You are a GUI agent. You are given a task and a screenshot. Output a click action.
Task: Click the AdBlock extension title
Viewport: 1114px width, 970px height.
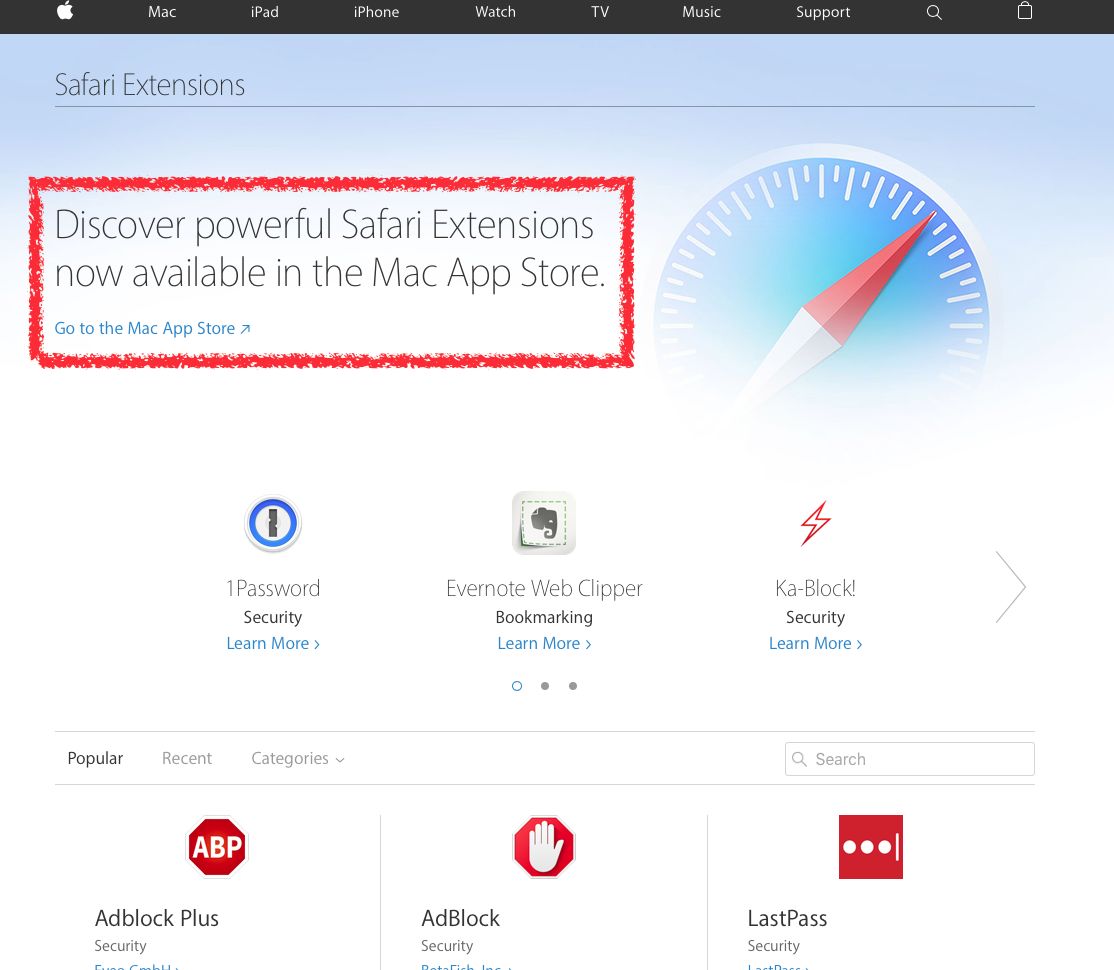460,918
